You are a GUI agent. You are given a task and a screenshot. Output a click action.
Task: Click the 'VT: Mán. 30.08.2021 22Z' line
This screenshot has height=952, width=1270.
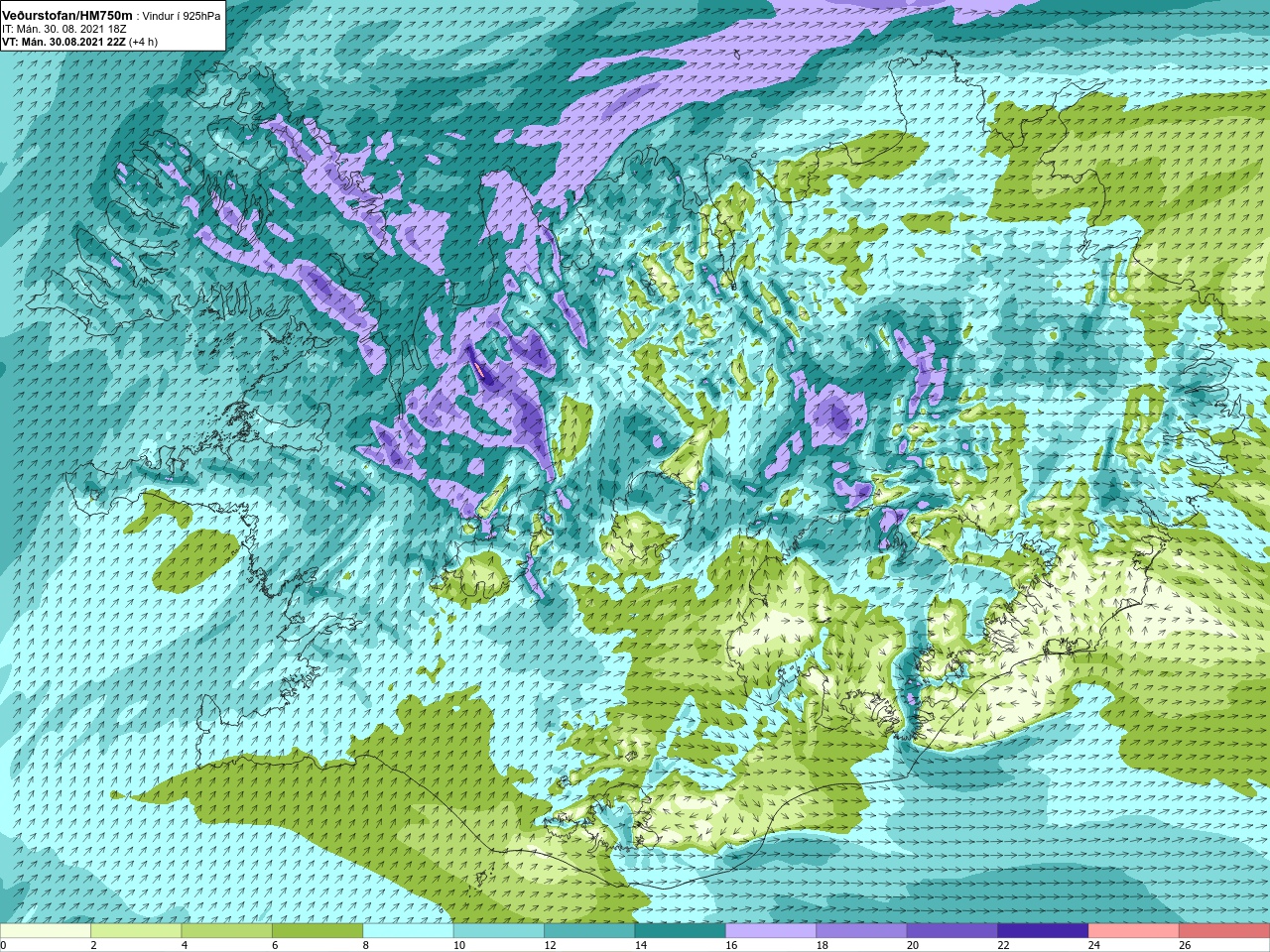(x=63, y=42)
